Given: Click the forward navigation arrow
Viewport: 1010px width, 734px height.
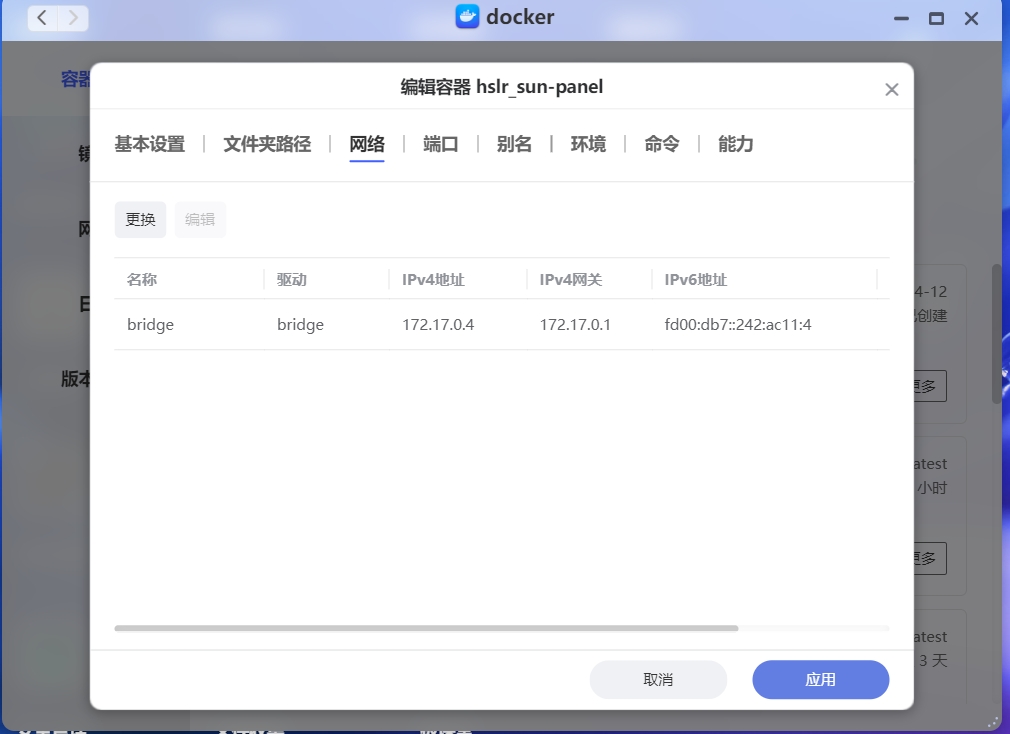Looking at the screenshot, I should pyautogui.click(x=73, y=18).
